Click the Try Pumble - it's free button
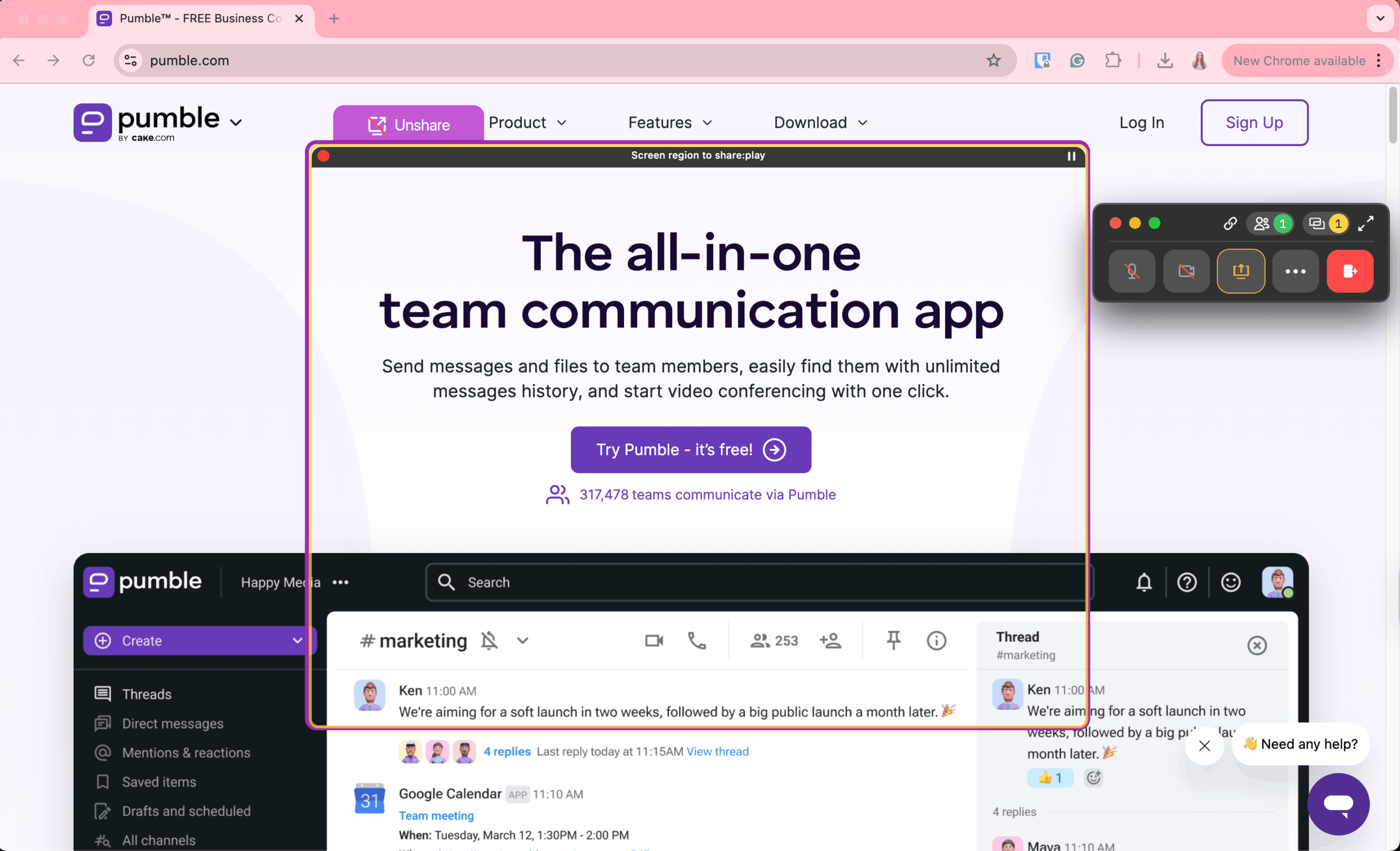The image size is (1400, 851). [690, 450]
